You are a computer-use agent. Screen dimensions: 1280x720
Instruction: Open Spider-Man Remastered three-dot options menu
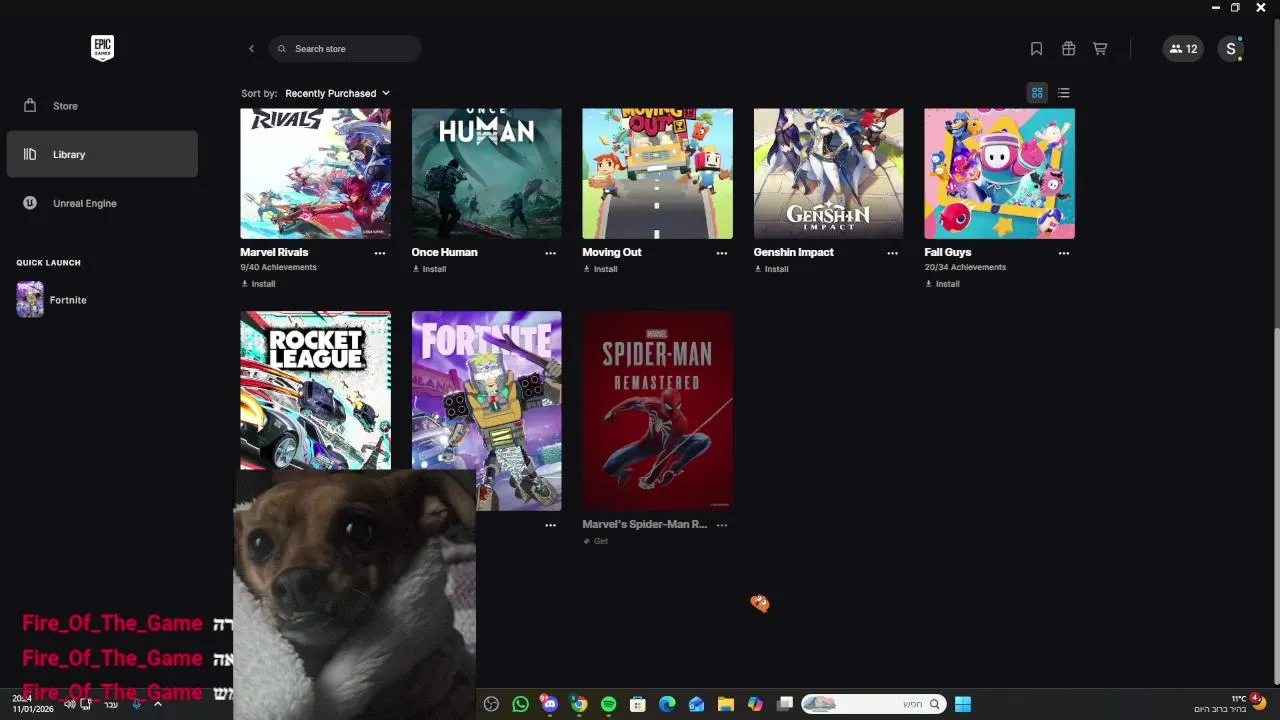point(722,525)
